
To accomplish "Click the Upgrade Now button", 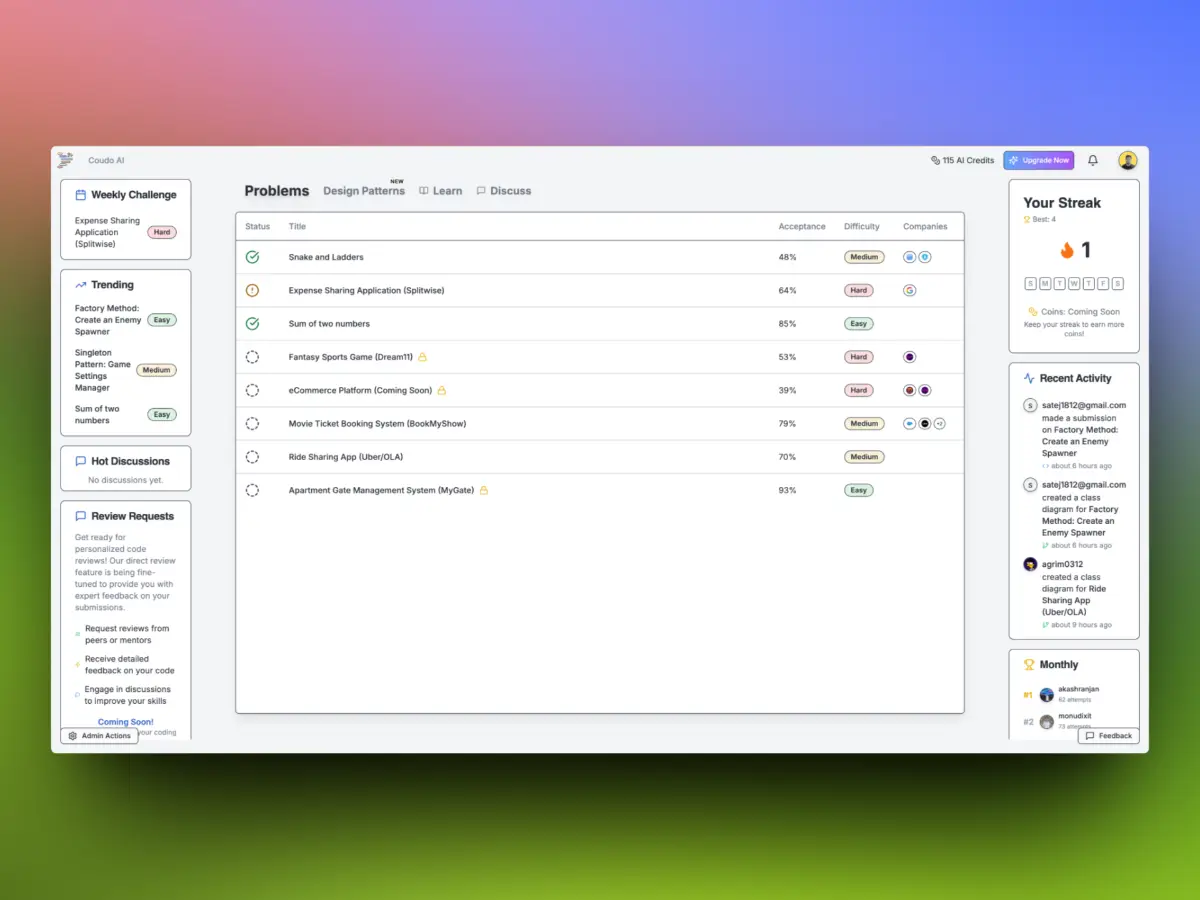I will pyautogui.click(x=1039, y=160).
